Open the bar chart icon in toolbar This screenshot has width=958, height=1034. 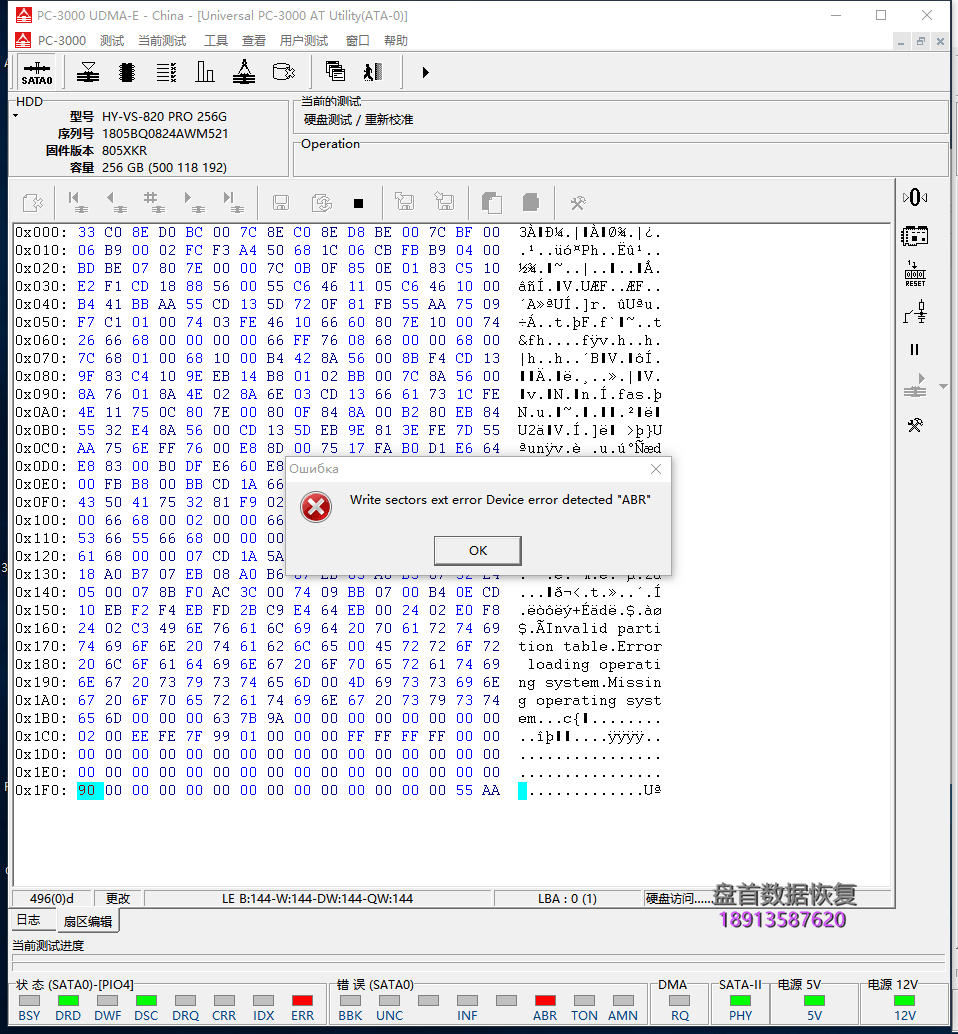click(205, 72)
